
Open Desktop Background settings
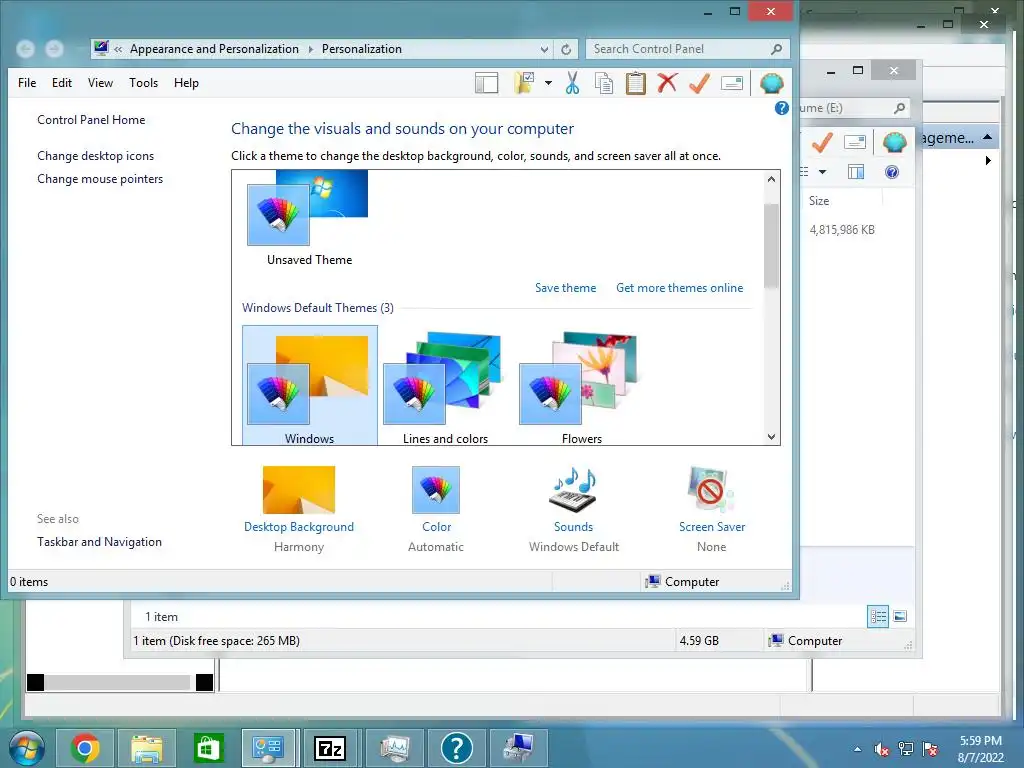pyautogui.click(x=298, y=489)
